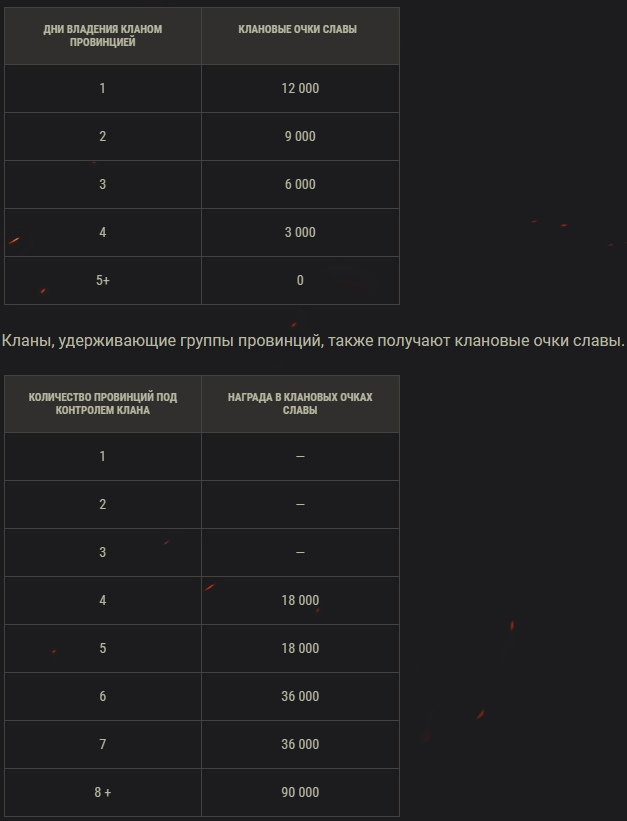
Task: Select the dash reward cell for 1 province
Action: pos(300,457)
